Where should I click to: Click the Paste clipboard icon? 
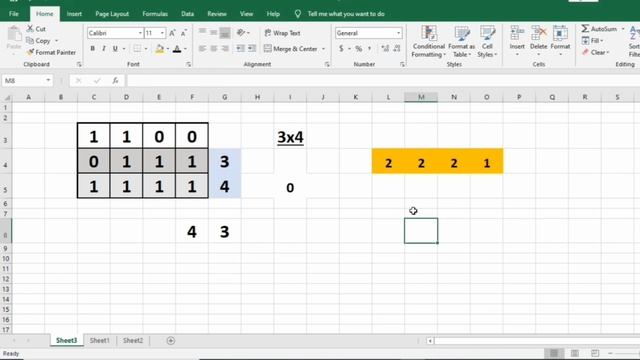[x=14, y=35]
